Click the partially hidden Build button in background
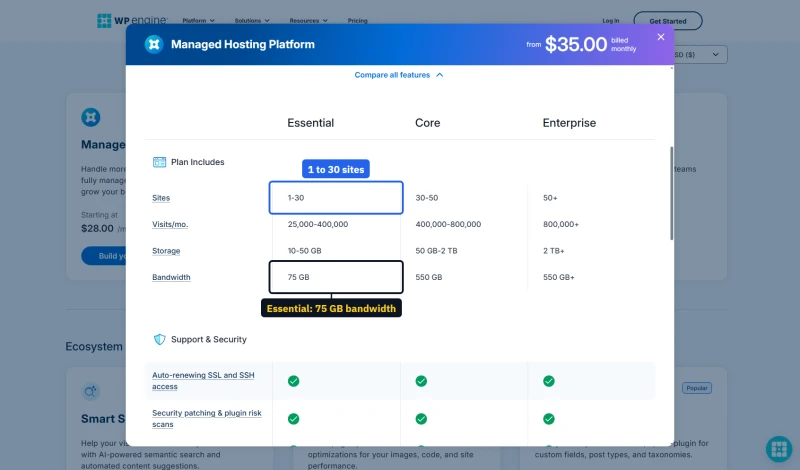800x470 pixels. [x=104, y=256]
